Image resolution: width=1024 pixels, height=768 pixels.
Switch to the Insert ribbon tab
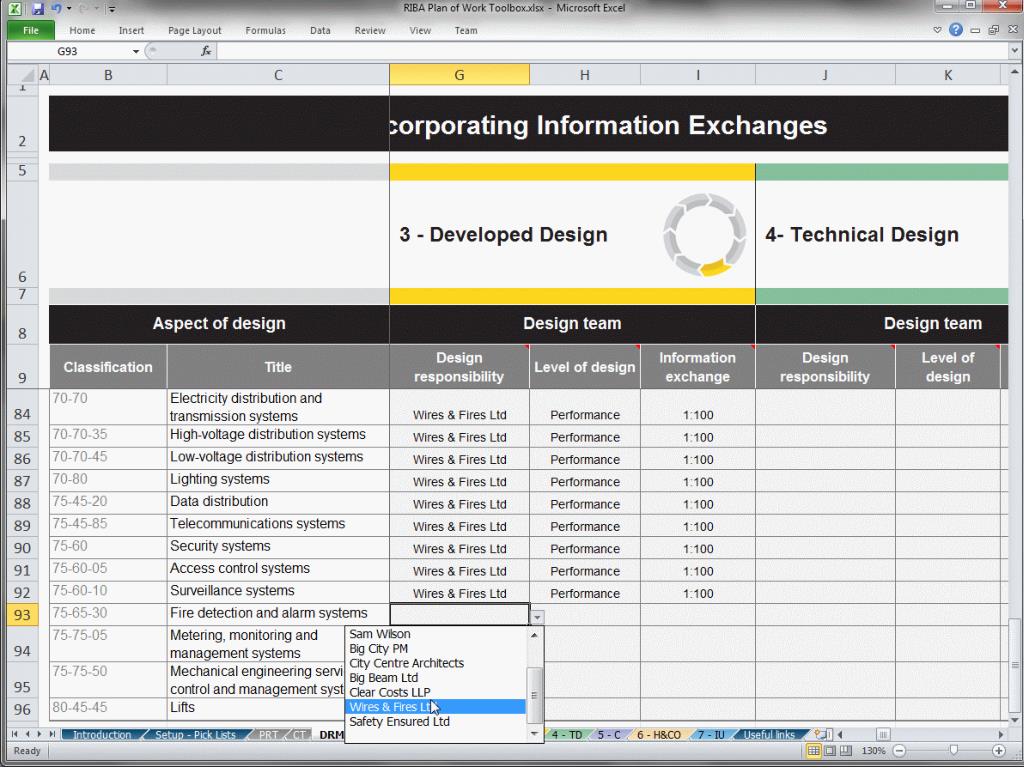point(131,30)
